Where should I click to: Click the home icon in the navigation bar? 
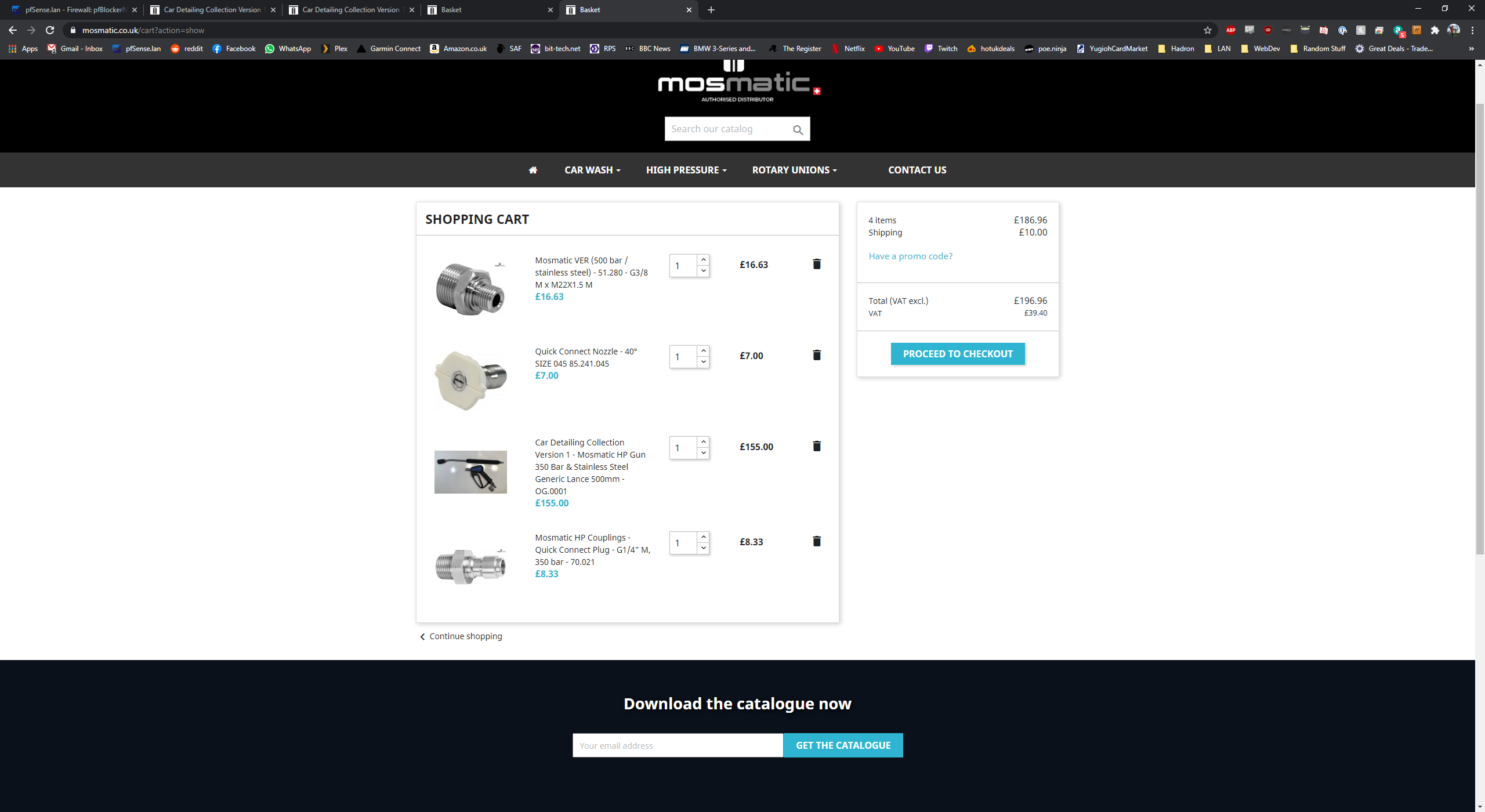(x=533, y=170)
